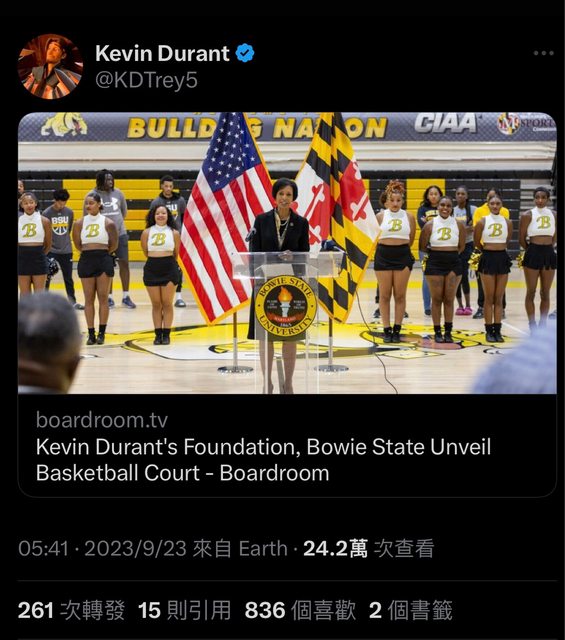565x640 pixels.
Task: Open the Kevin Durant display name
Action: tap(162, 53)
